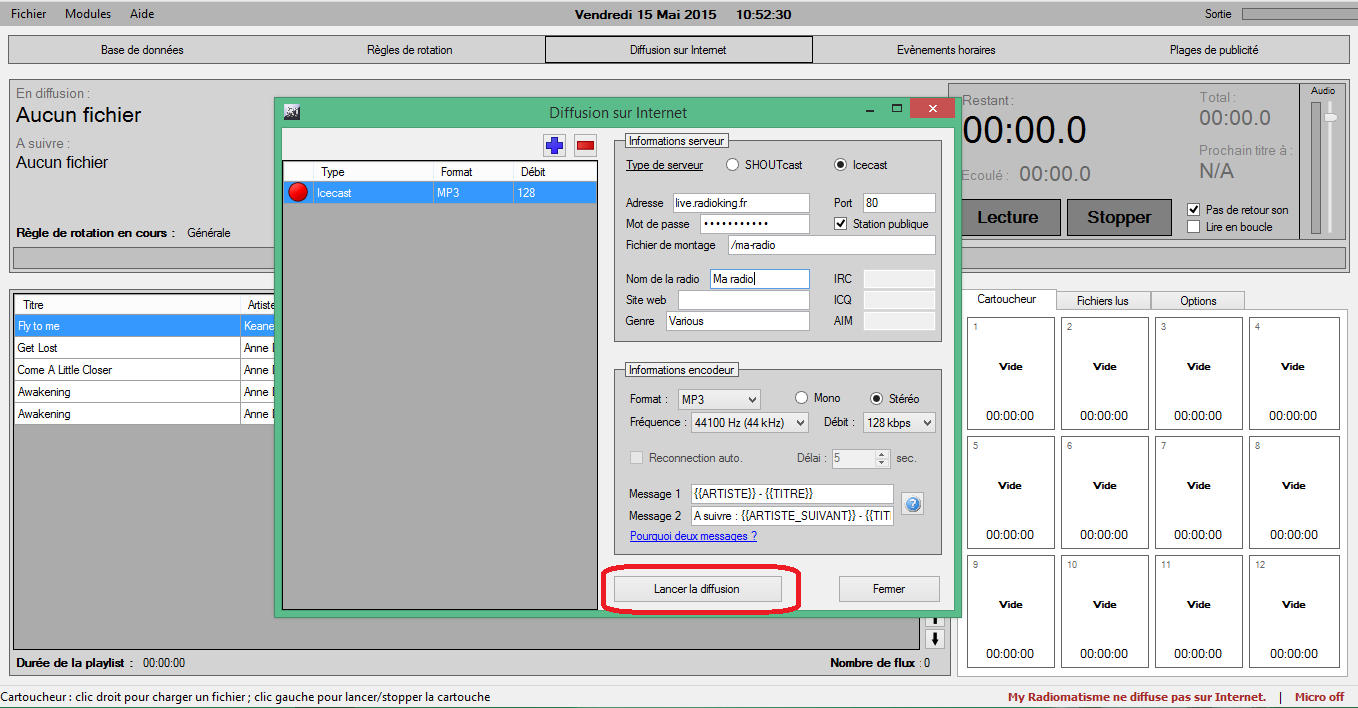Open the Pourquoi deux messages link
The width and height of the screenshot is (1358, 708).
point(693,536)
